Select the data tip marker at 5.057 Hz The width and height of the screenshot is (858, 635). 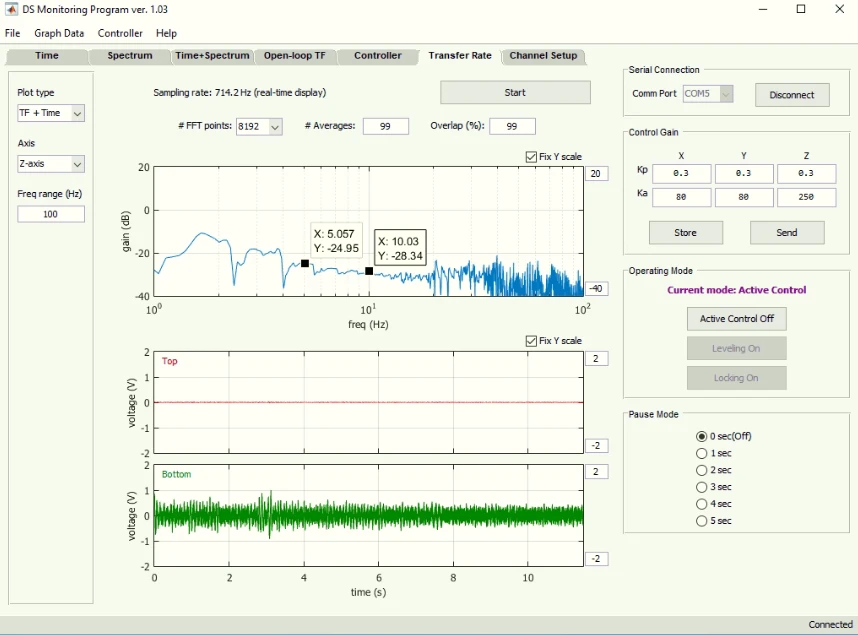pos(305,263)
